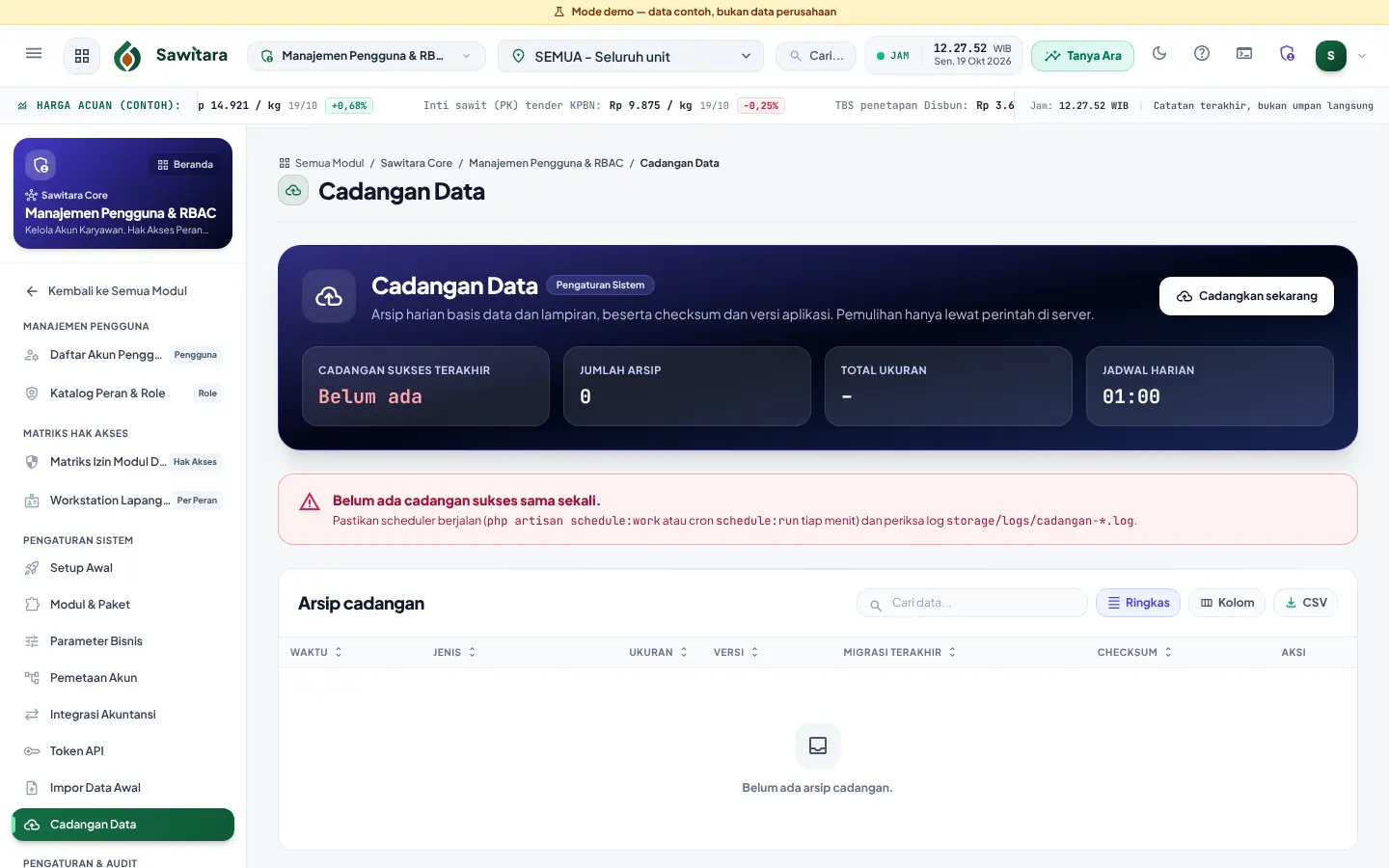Click the Setup Awal rocket icon

tap(32, 568)
